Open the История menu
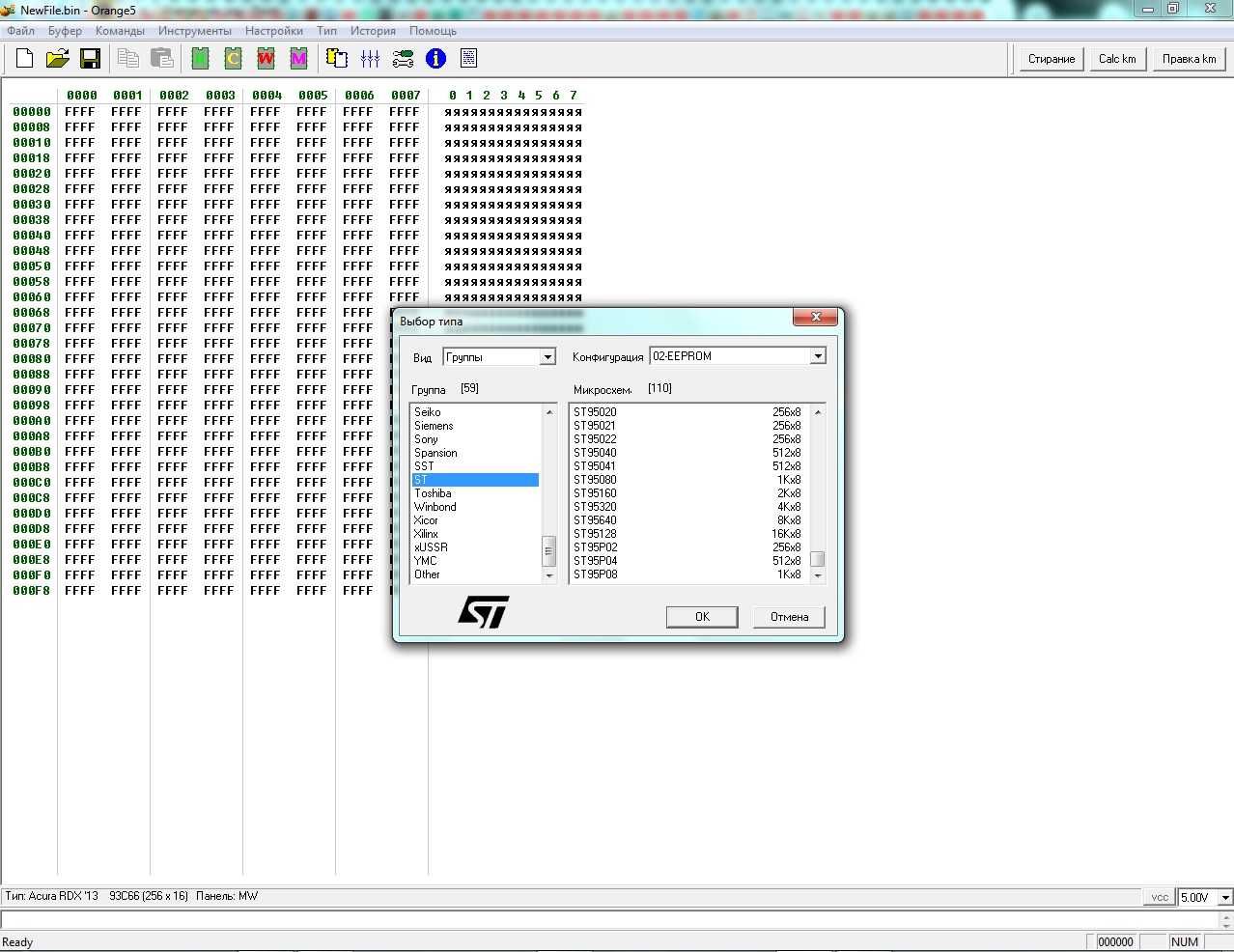 373,31
